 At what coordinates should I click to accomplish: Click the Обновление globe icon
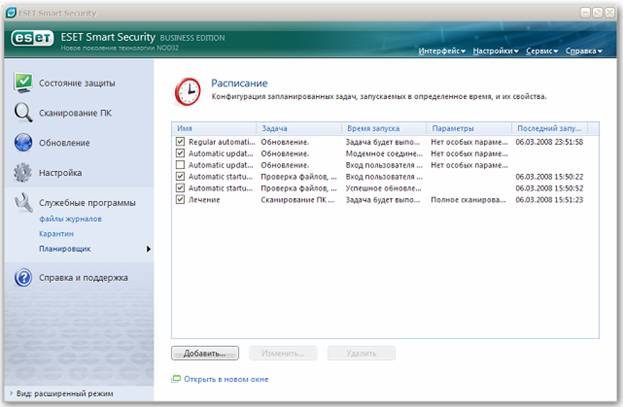(24, 142)
